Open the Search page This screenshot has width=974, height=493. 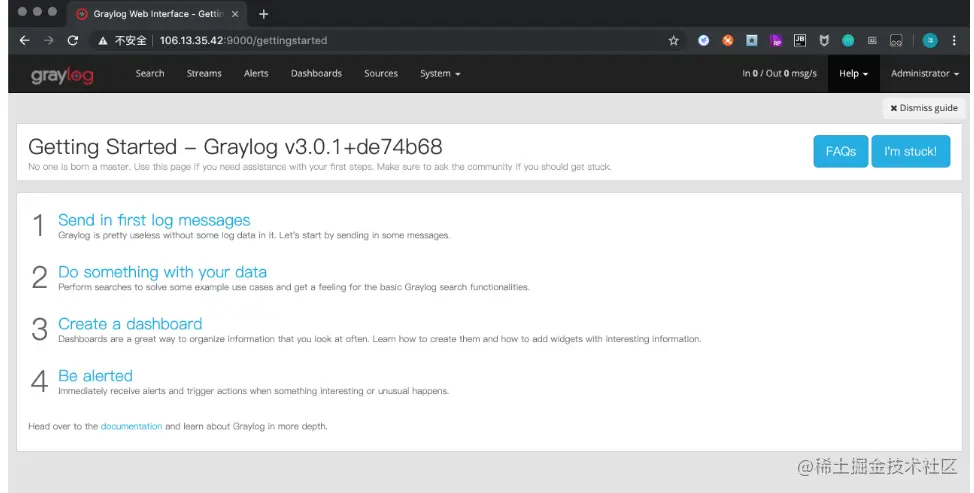150,73
